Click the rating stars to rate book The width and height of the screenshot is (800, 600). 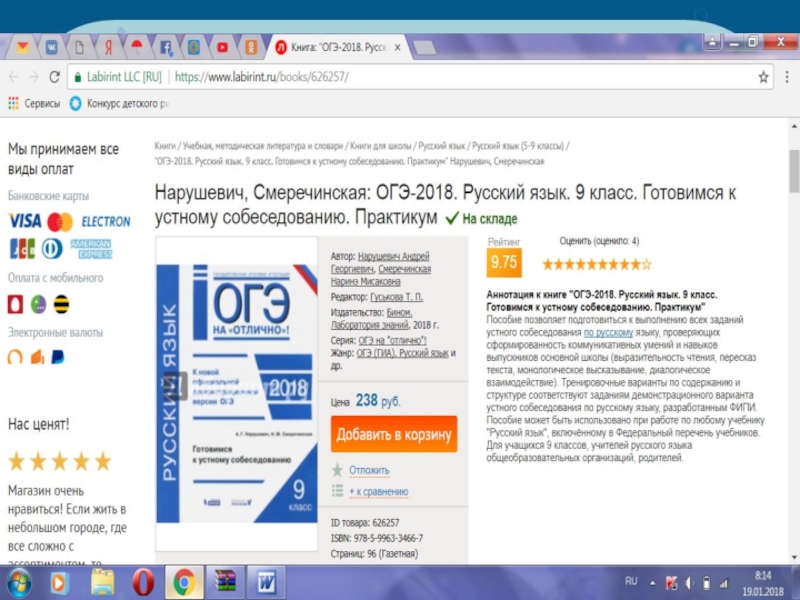pyautogui.click(x=596, y=265)
